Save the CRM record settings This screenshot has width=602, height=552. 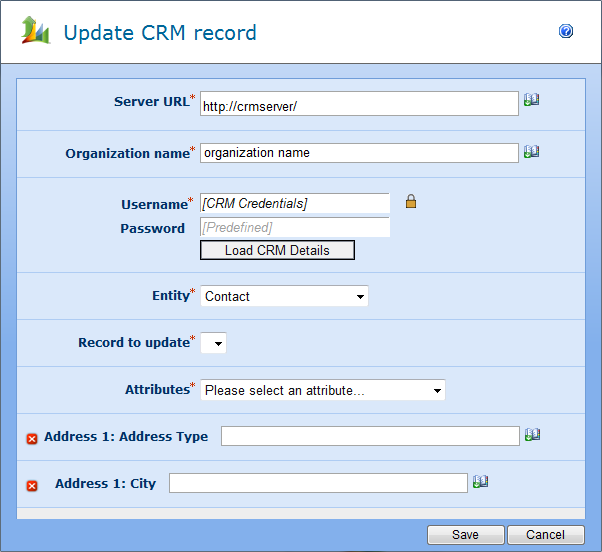click(465, 535)
